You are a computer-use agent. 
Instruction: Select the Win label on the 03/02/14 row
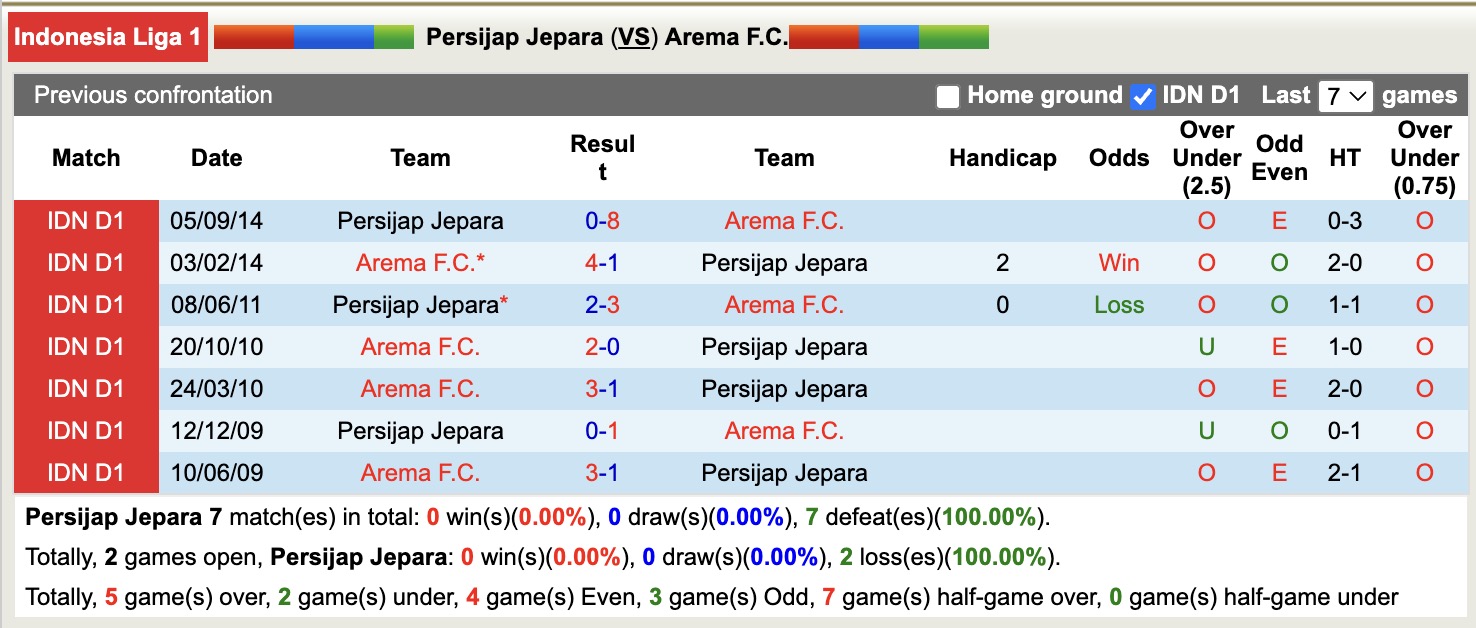click(x=1118, y=263)
